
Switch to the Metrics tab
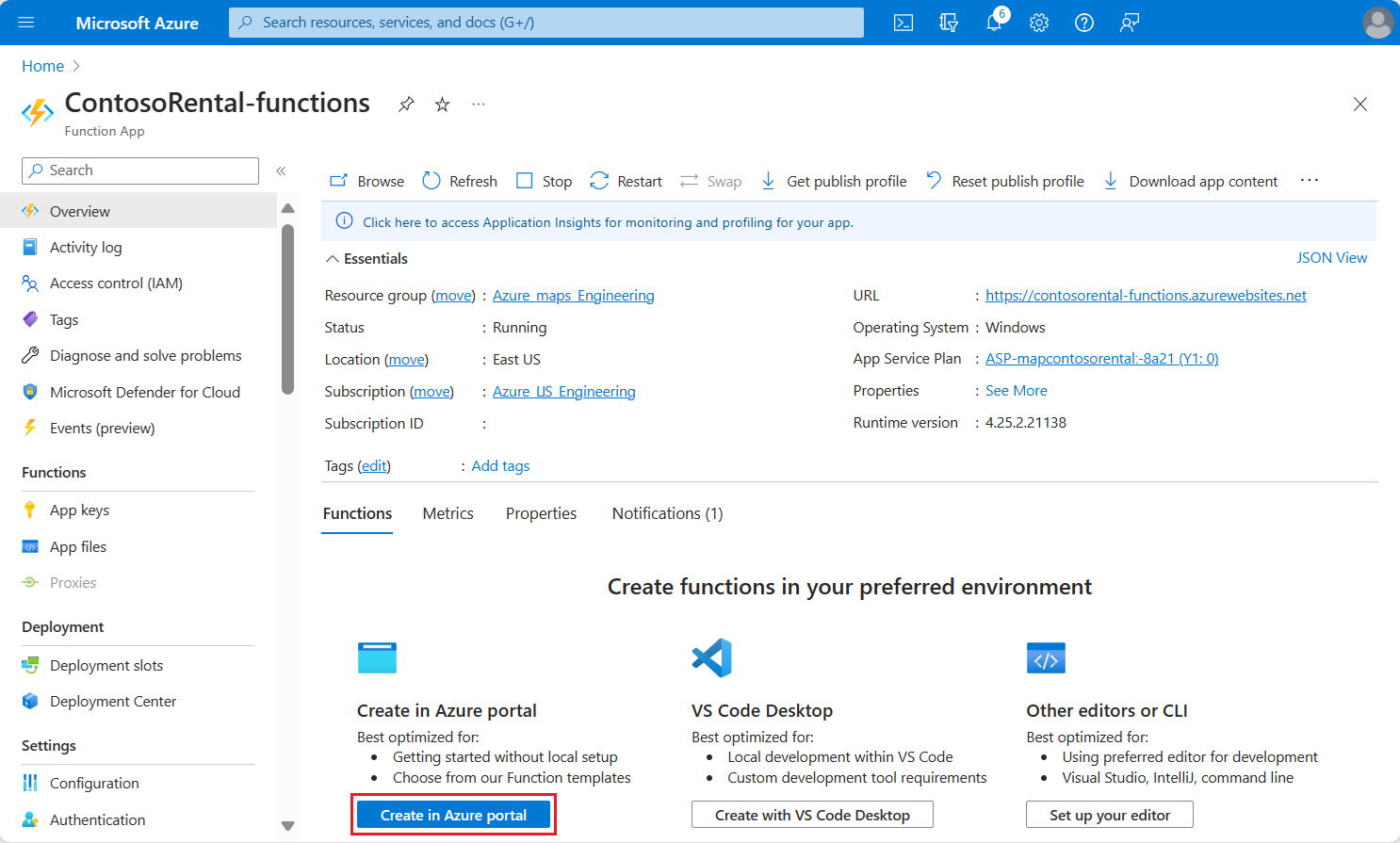click(448, 513)
